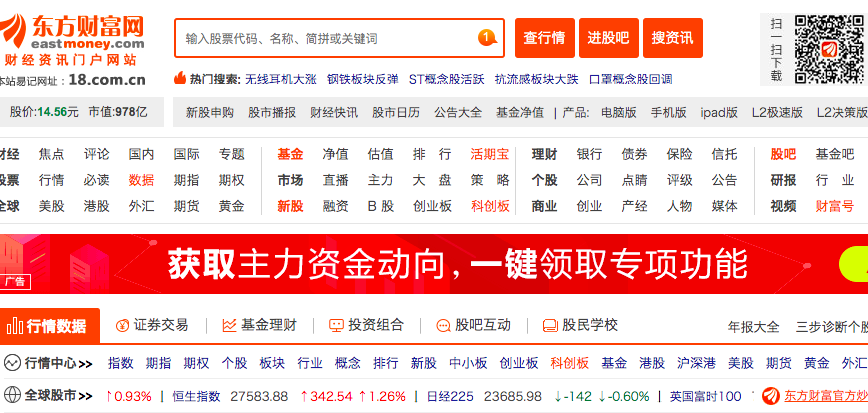868x413 pixels.
Task: Click the stock code search input field
Action: 325,38
